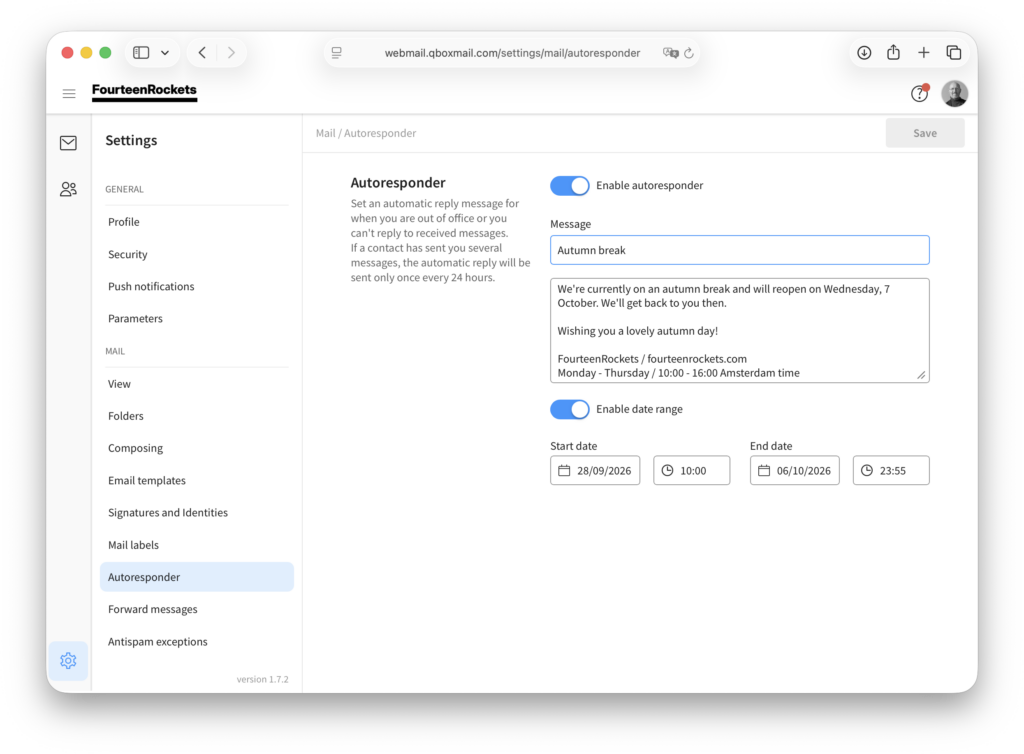Reload the page with the refresh icon
Image resolution: width=1024 pixels, height=754 pixels.
tap(689, 52)
